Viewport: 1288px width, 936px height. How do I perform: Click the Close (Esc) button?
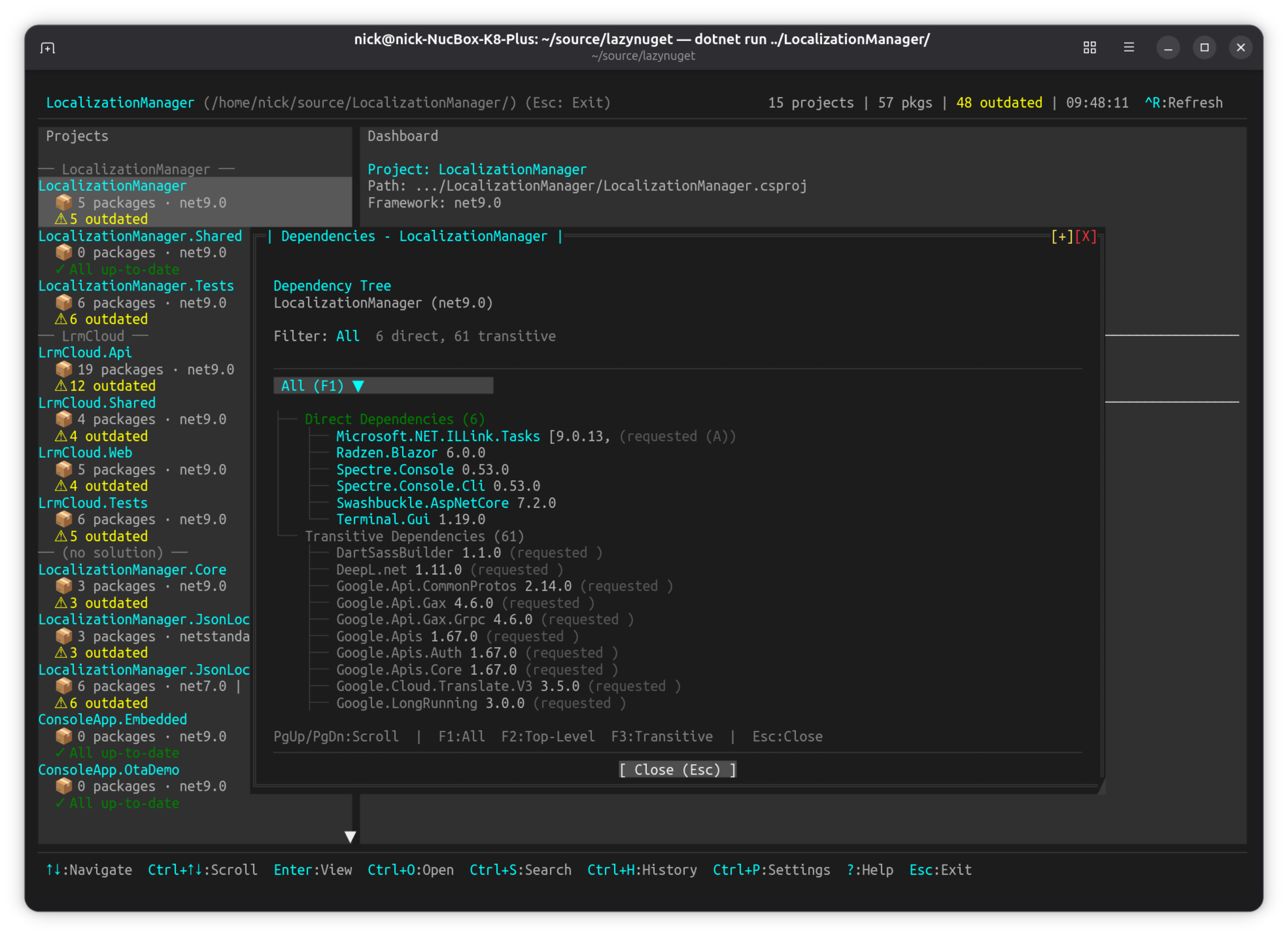click(x=677, y=770)
